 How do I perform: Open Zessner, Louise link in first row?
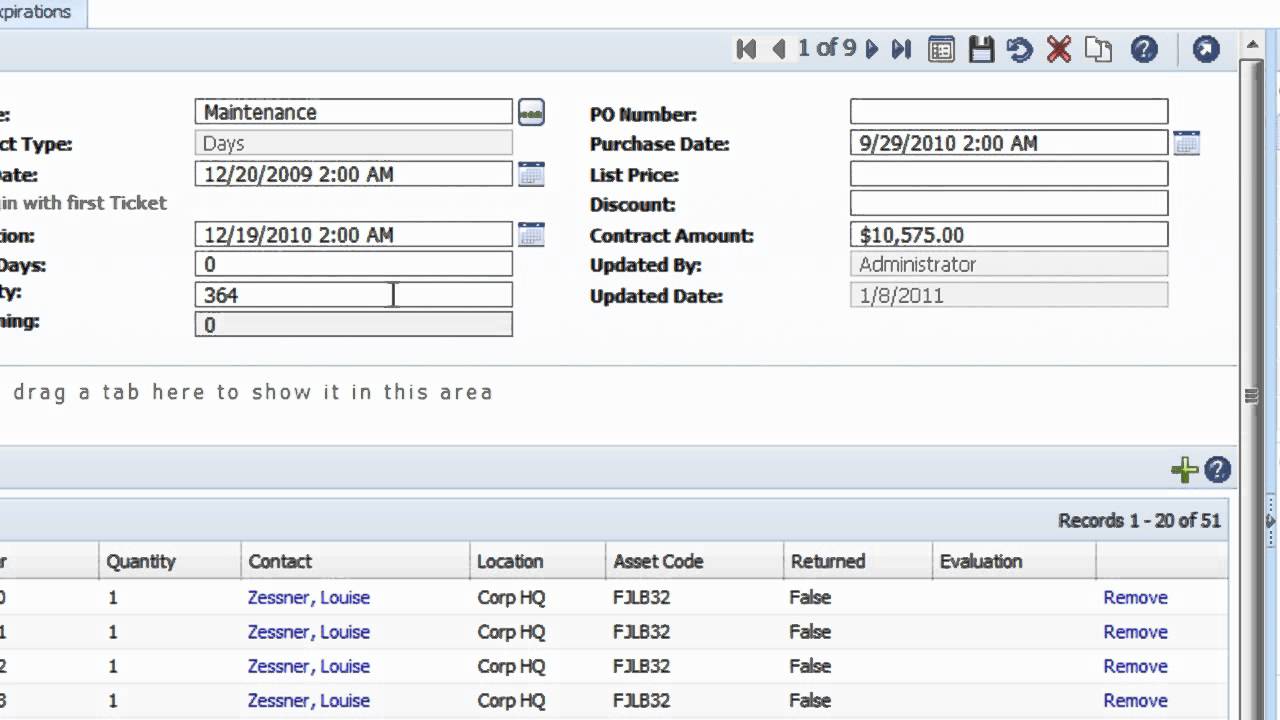(309, 597)
